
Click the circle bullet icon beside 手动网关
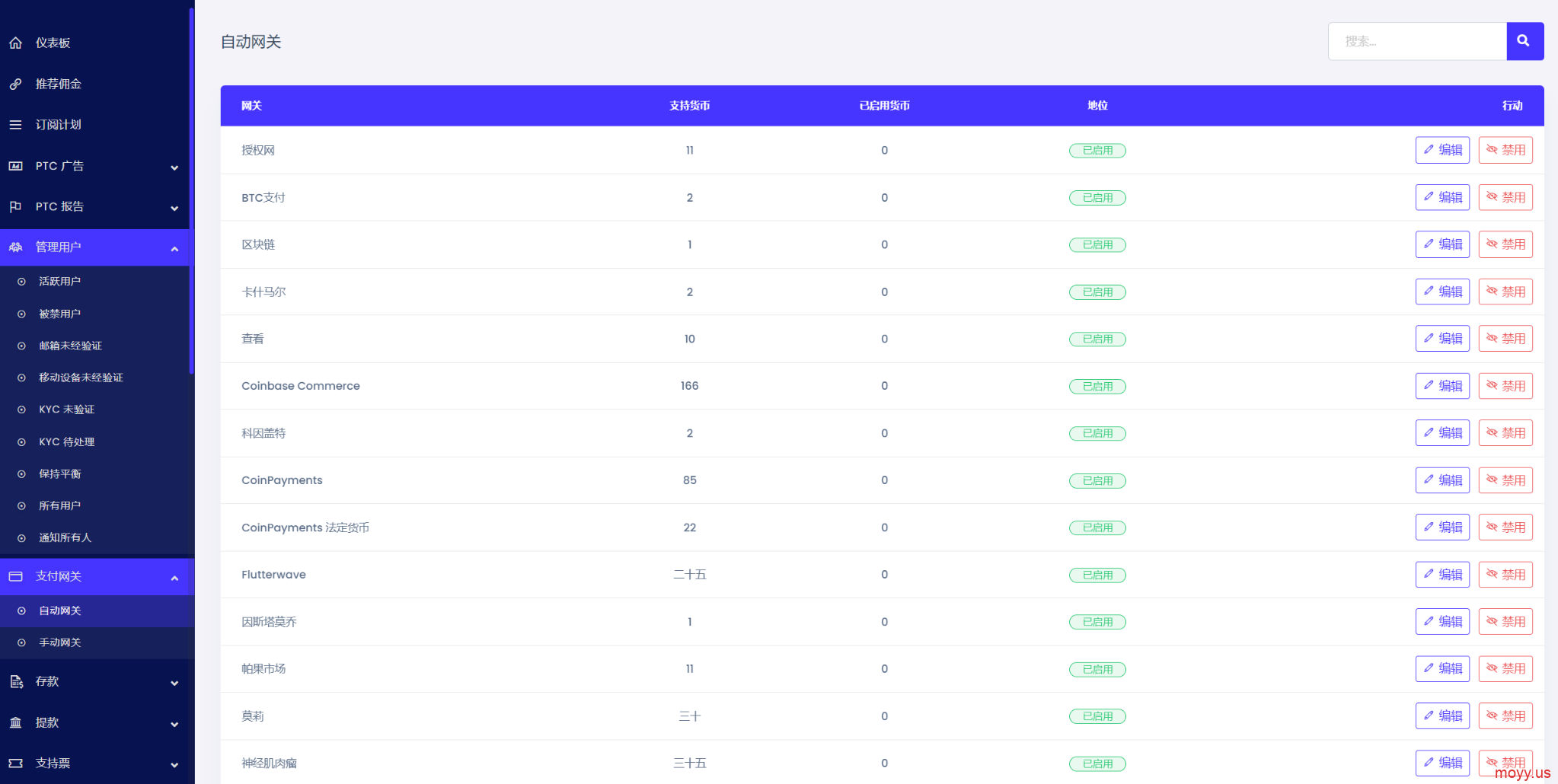[x=21, y=642]
